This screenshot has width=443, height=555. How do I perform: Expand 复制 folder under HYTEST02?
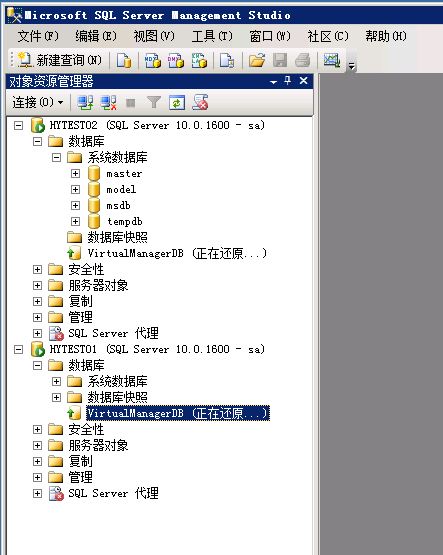click(x=37, y=301)
